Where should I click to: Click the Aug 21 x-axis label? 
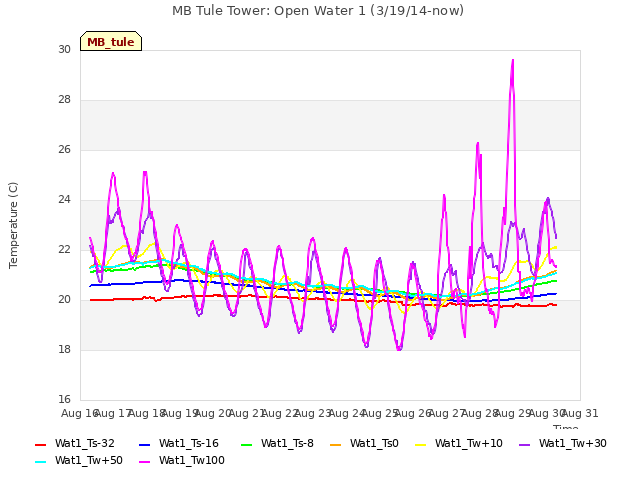(x=247, y=413)
